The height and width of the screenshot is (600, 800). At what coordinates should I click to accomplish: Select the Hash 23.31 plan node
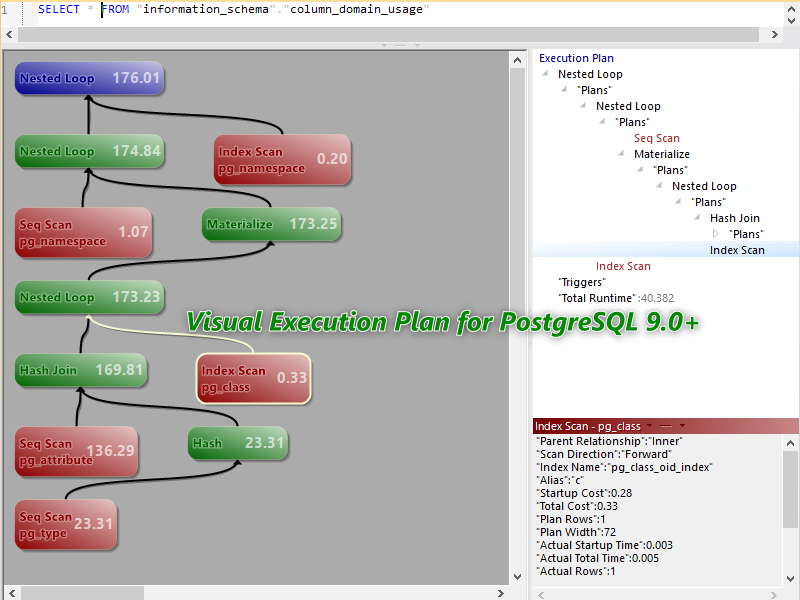click(238, 443)
